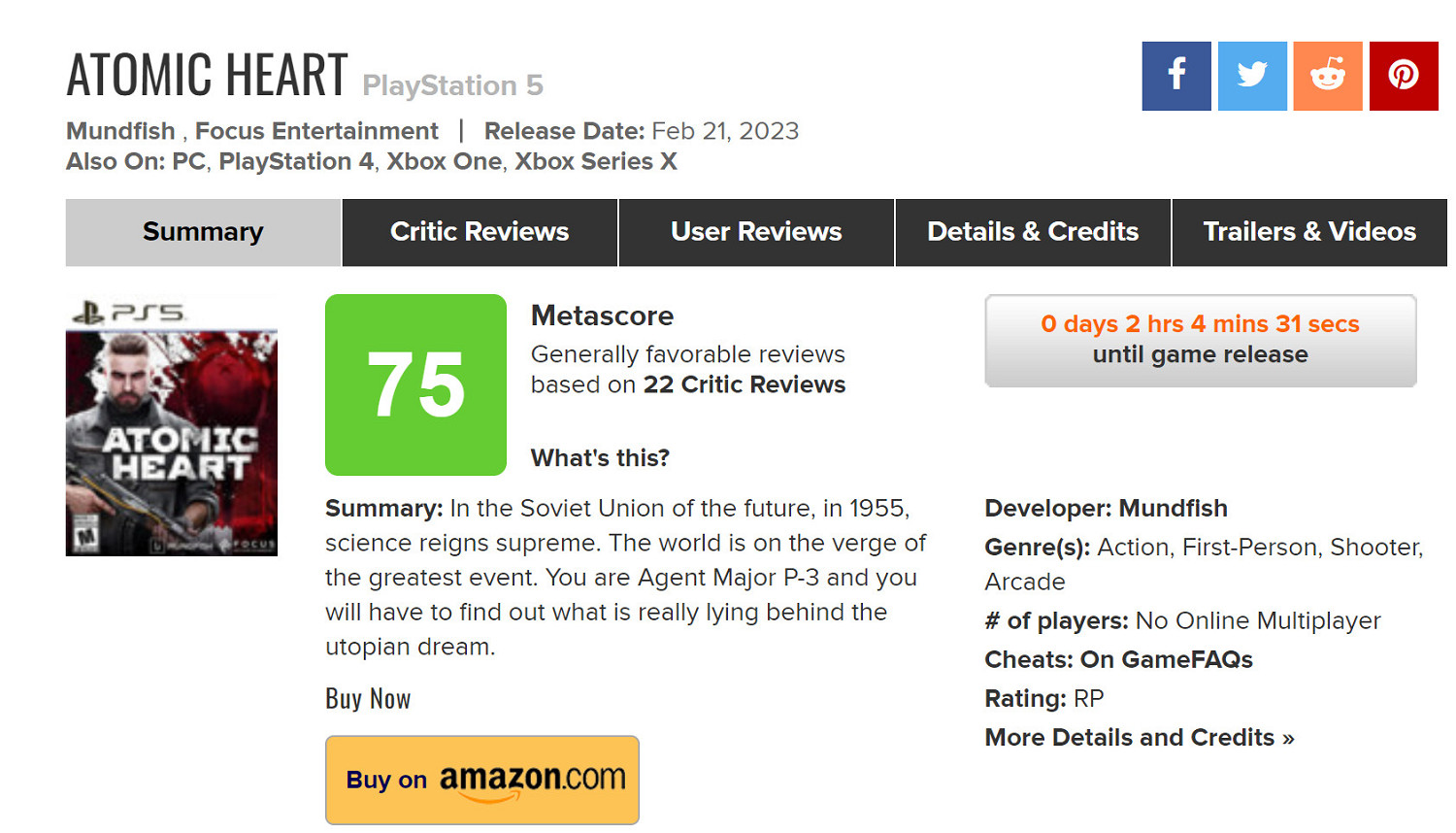View the Trailers & Videos tab
Viewport: 1456px width, 833px height.
pyautogui.click(x=1309, y=232)
